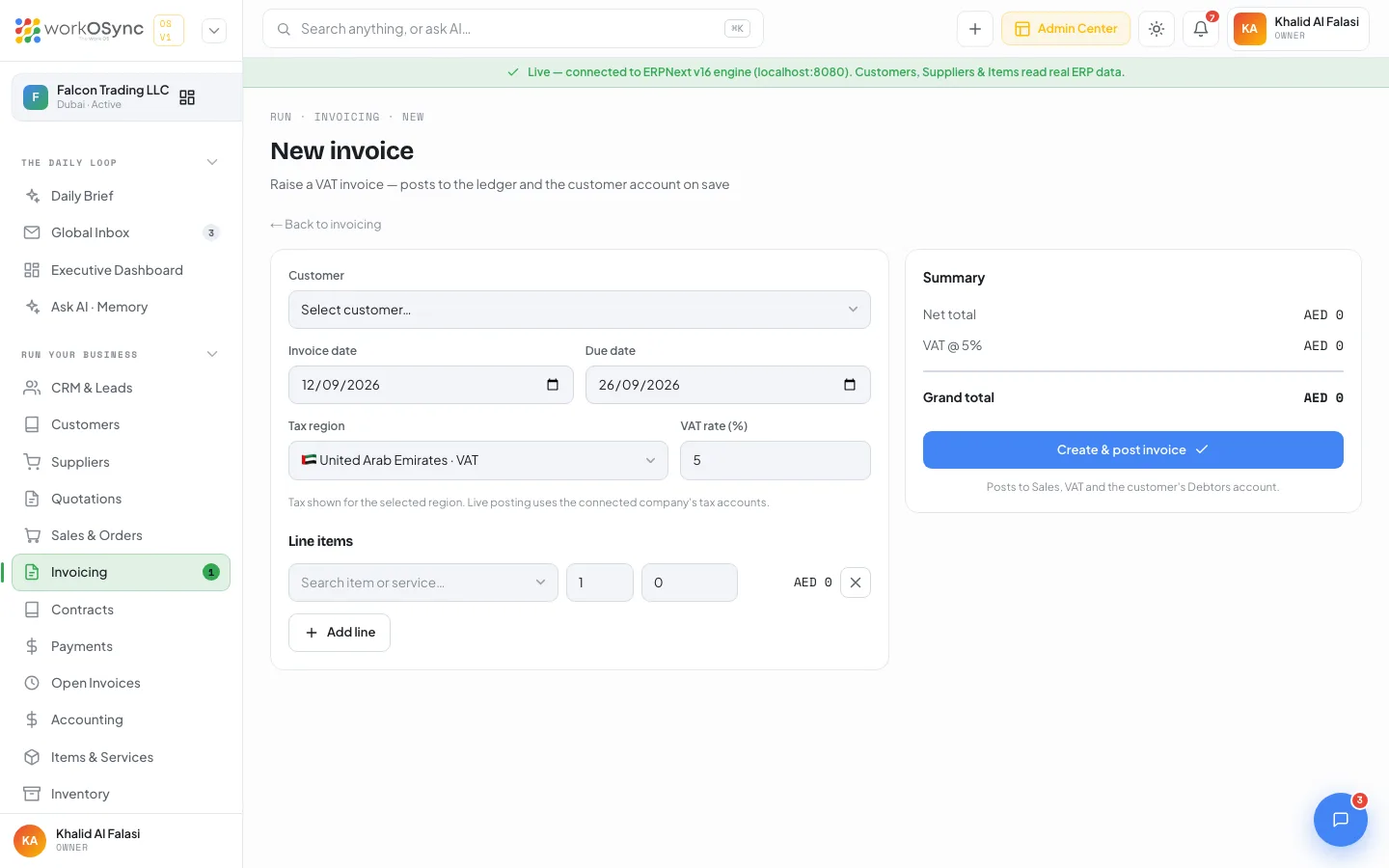Remove line item with X button
Screen dimensions: 1389x868
[x=856, y=583]
